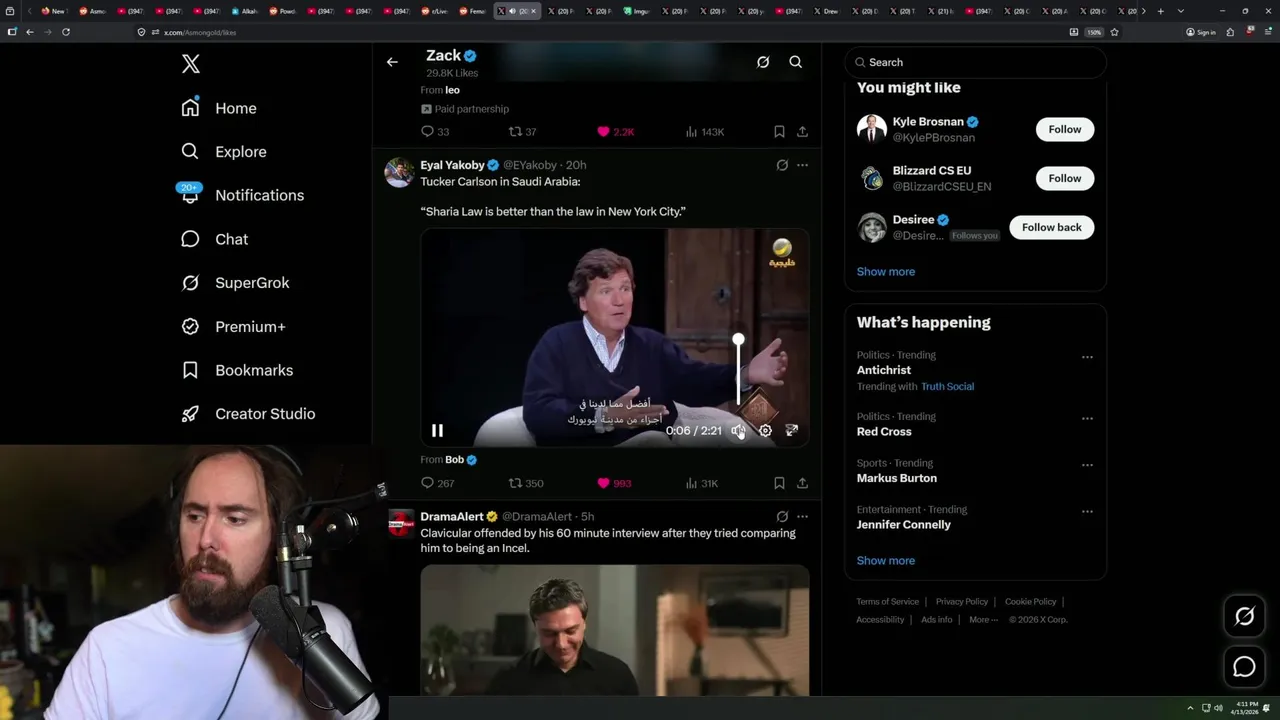This screenshot has height=720, width=1280.
Task: Open Notifications in the sidebar
Action: (x=242, y=195)
